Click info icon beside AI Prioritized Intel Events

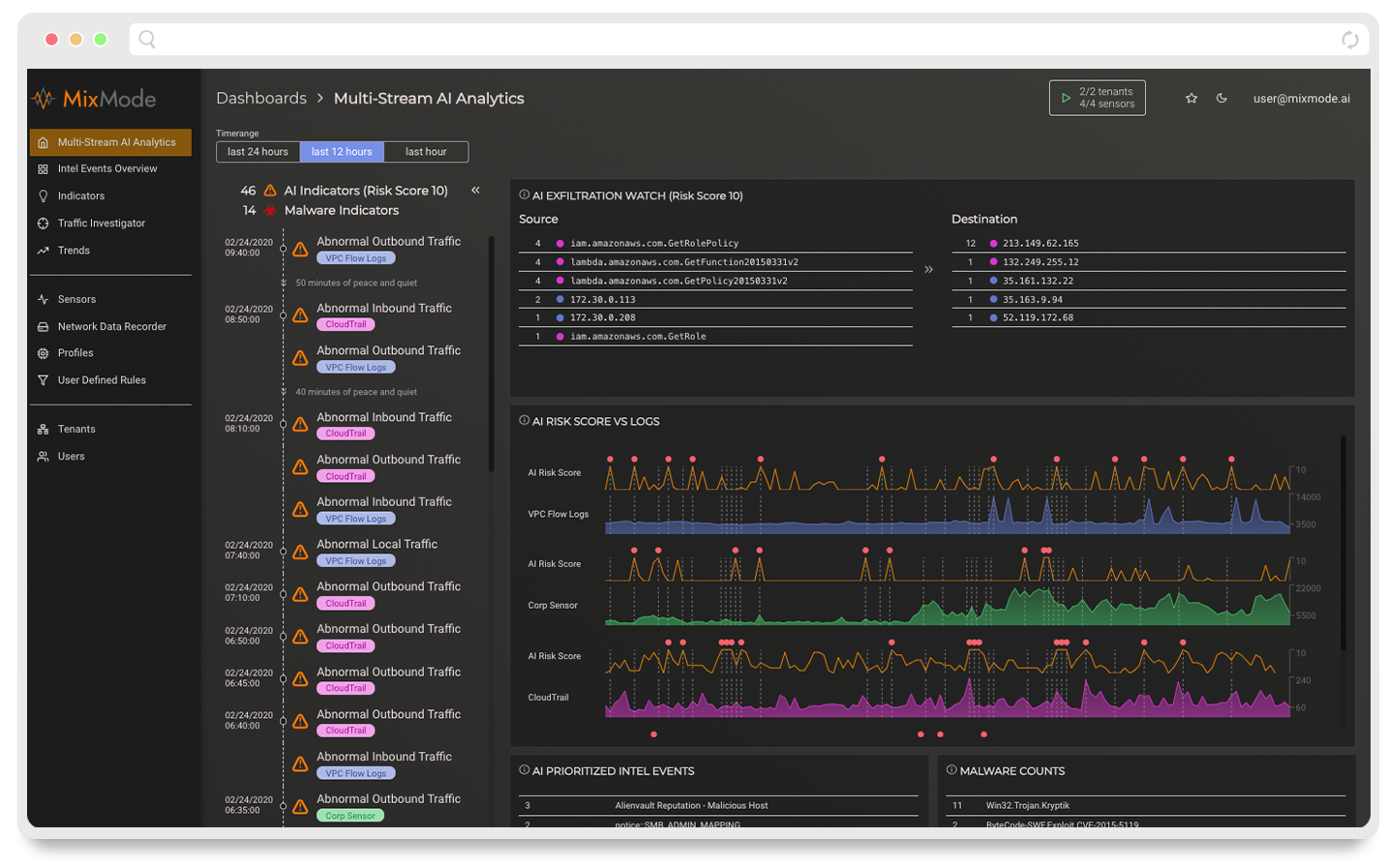coord(525,770)
